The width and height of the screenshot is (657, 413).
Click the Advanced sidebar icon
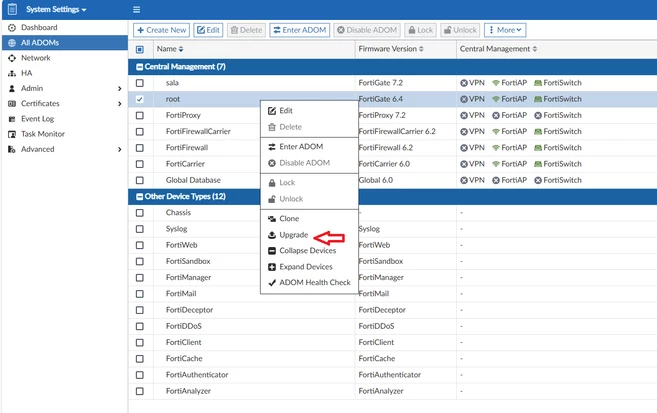tap(12, 149)
